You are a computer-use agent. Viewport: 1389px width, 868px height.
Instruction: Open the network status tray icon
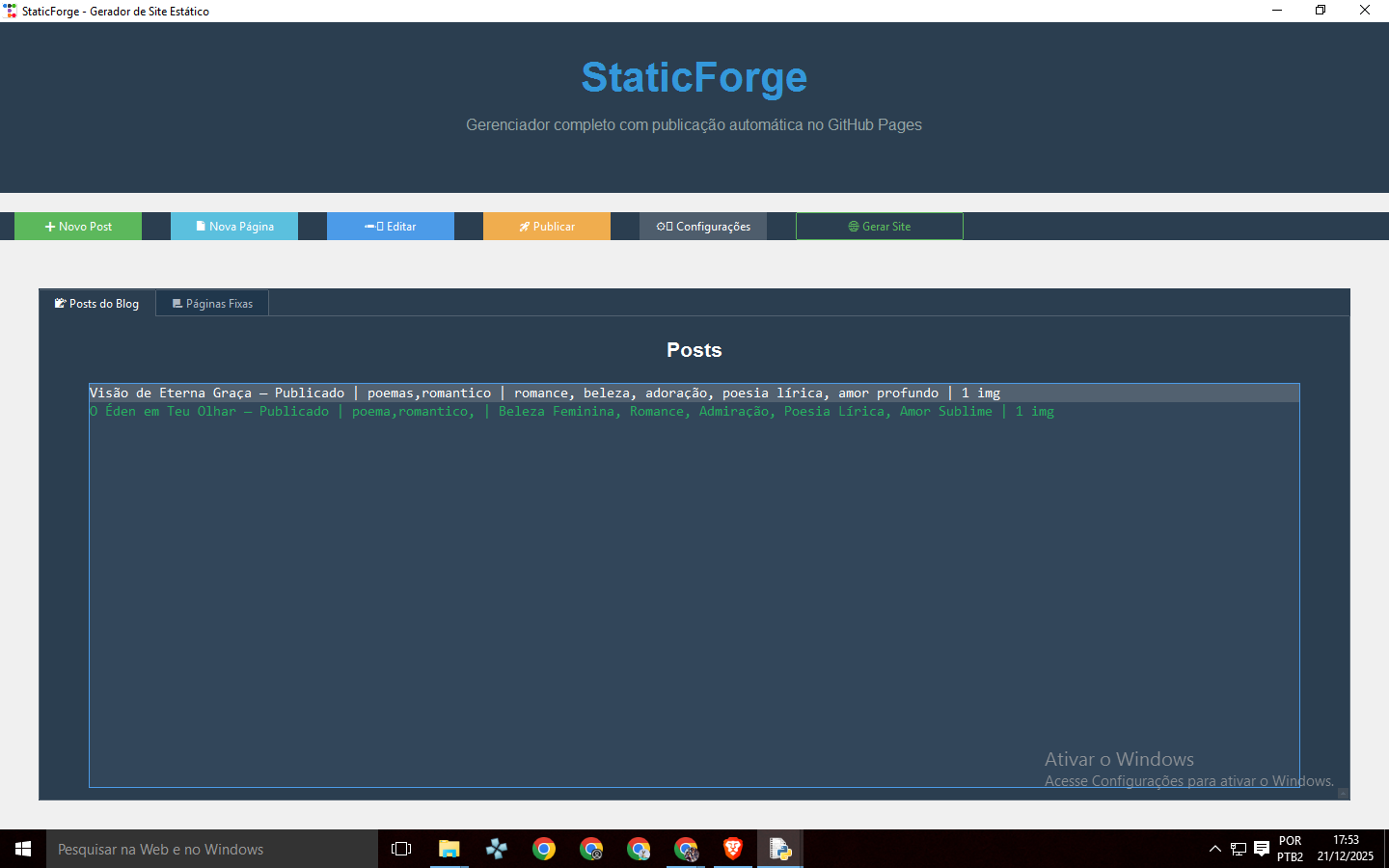pos(1239,849)
